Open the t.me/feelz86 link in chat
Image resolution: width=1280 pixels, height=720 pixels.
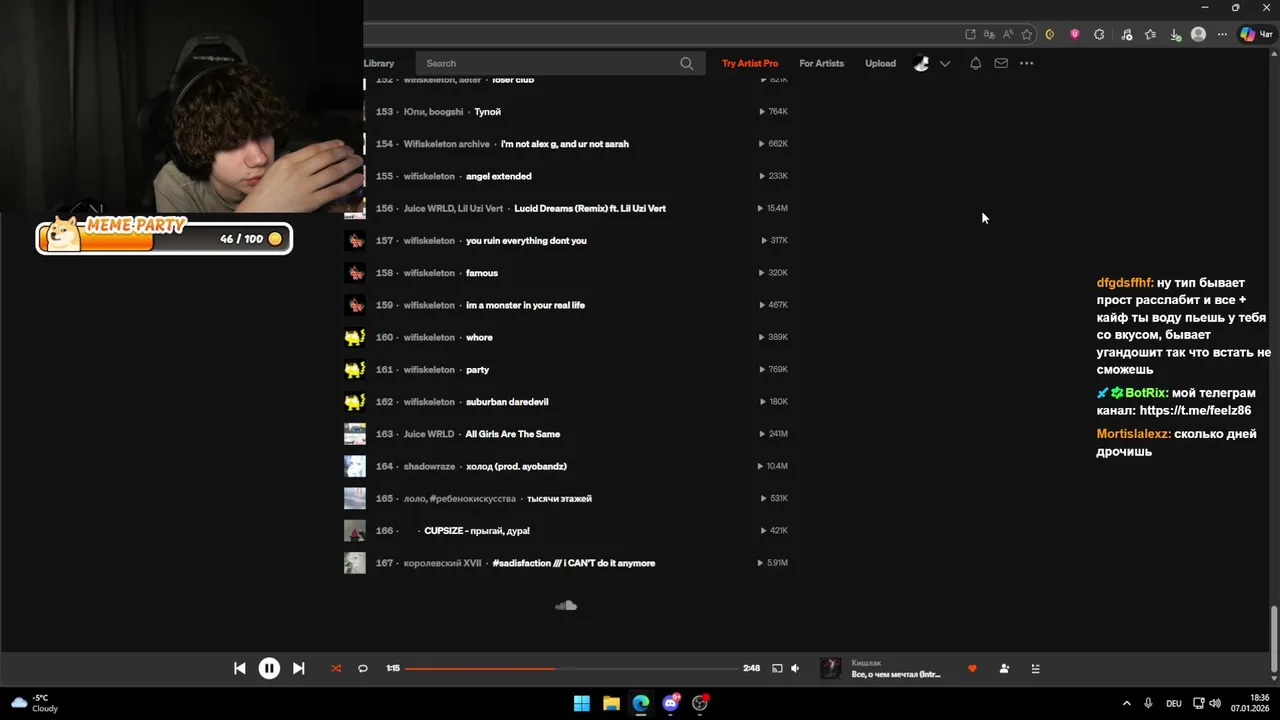coord(1195,410)
